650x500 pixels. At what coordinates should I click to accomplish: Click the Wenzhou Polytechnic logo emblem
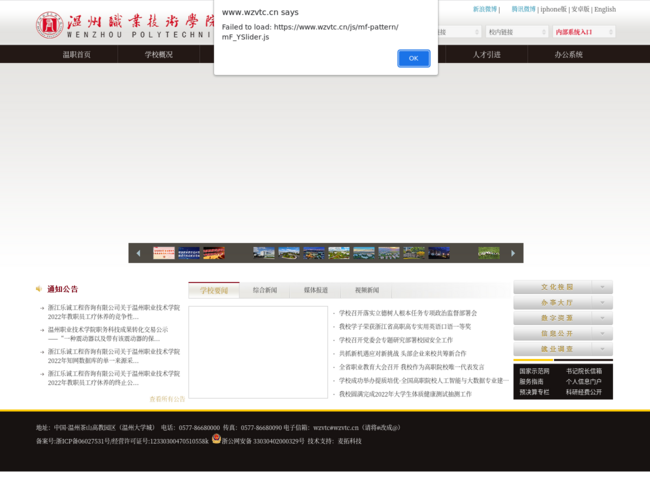pyautogui.click(x=49, y=25)
